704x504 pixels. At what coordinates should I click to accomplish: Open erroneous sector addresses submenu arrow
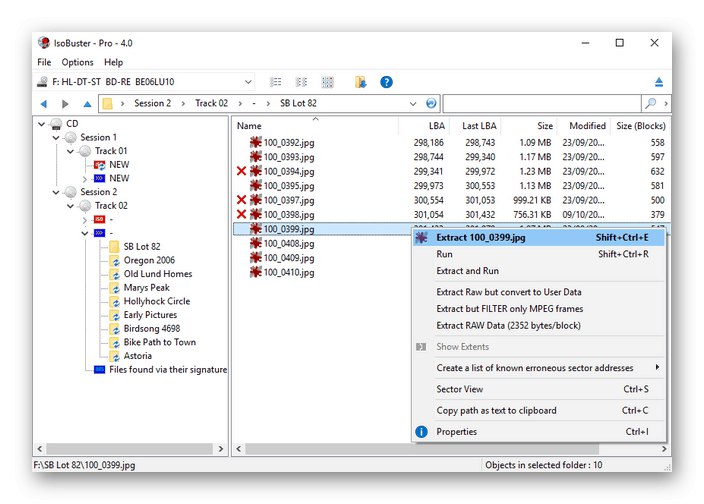tap(657, 367)
